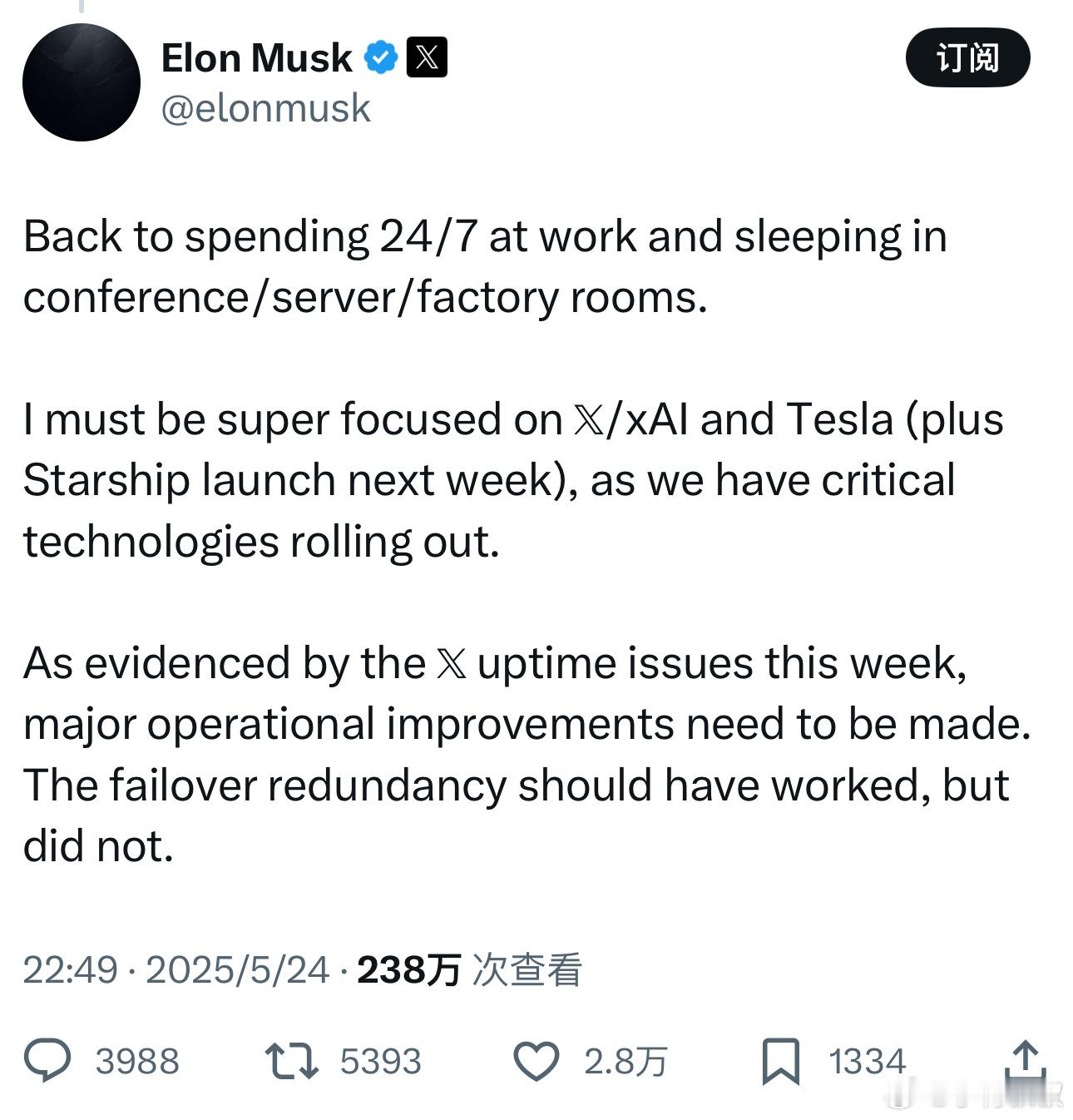The height and width of the screenshot is (1120, 1073).
Task: View the 238万 次查看 view count
Action: (x=469, y=969)
